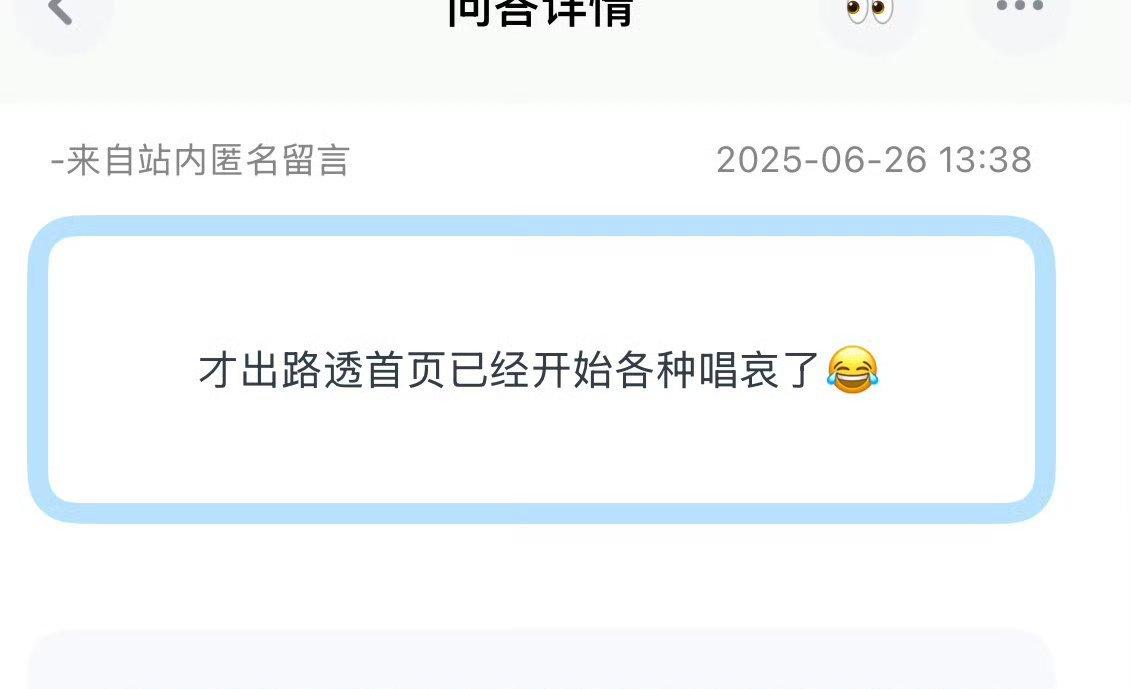Click the light blue border of the question card

click(541, 225)
